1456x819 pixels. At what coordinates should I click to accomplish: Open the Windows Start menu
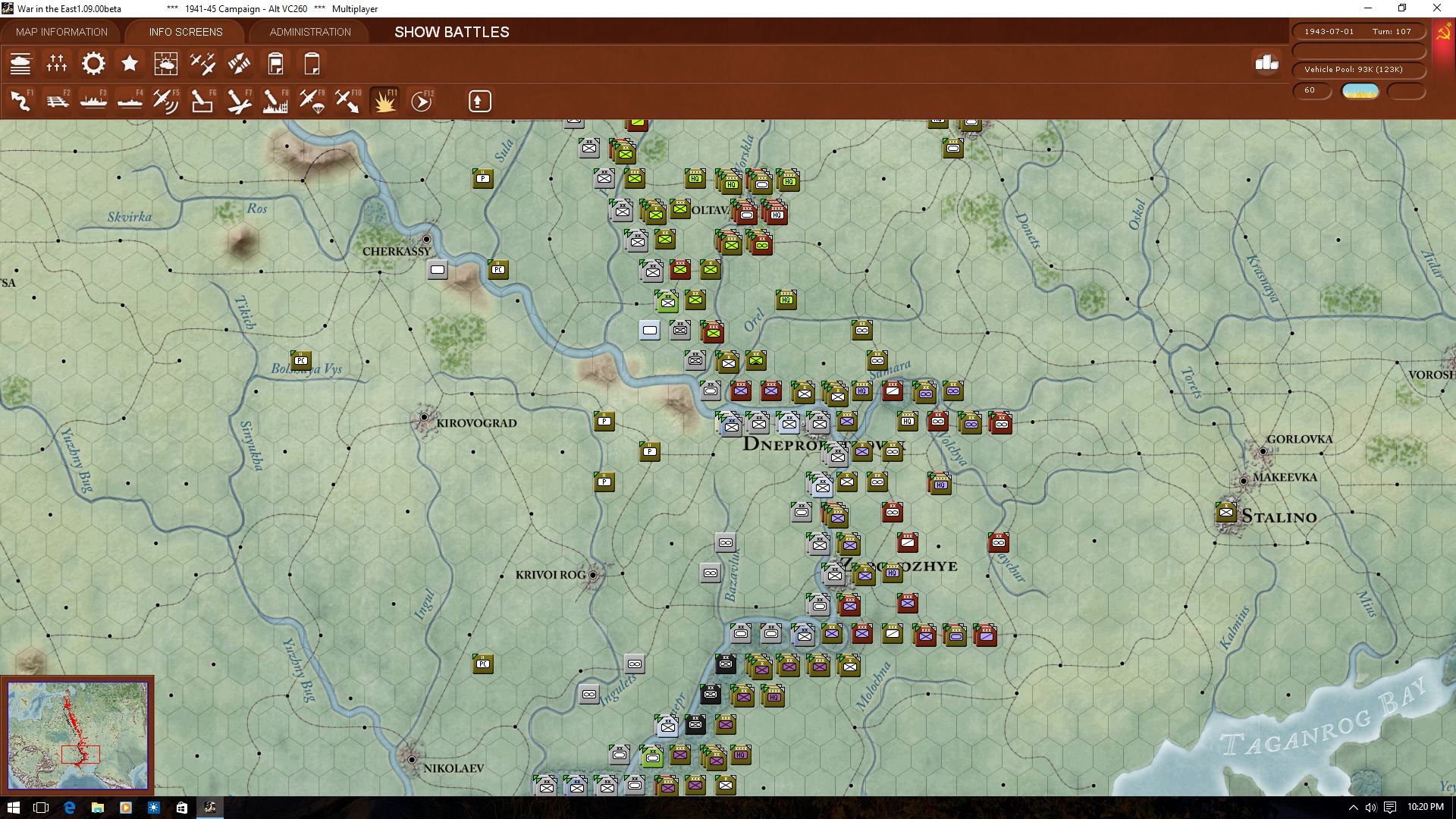tap(13, 808)
